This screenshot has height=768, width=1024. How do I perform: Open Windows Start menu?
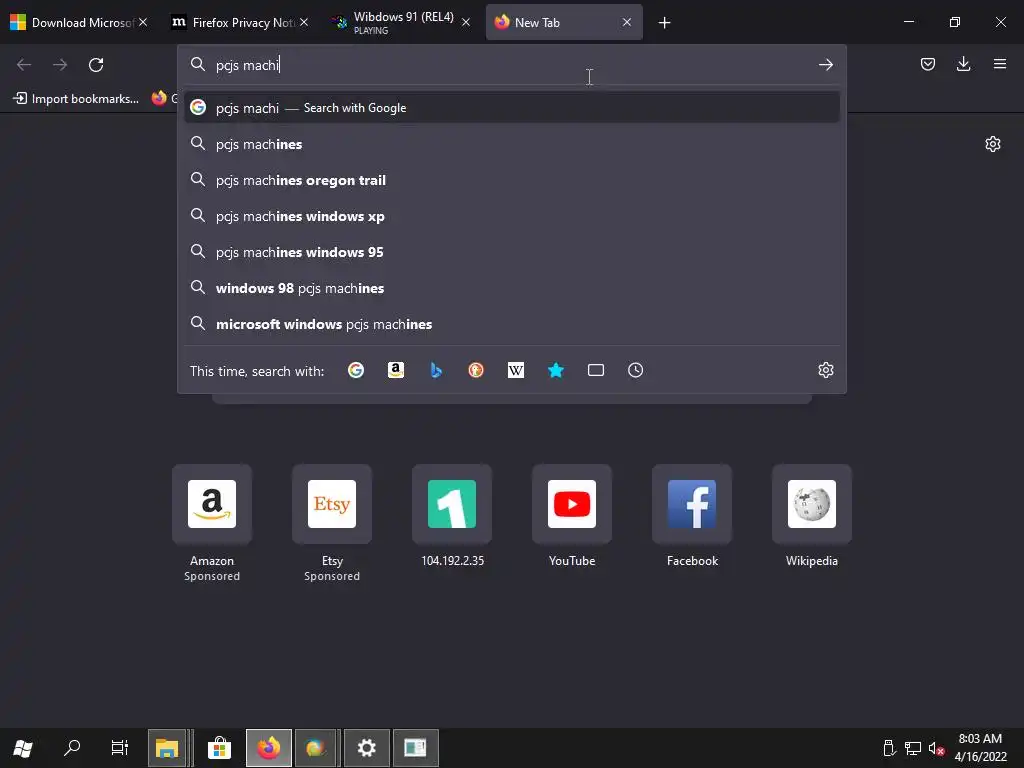pos(23,748)
